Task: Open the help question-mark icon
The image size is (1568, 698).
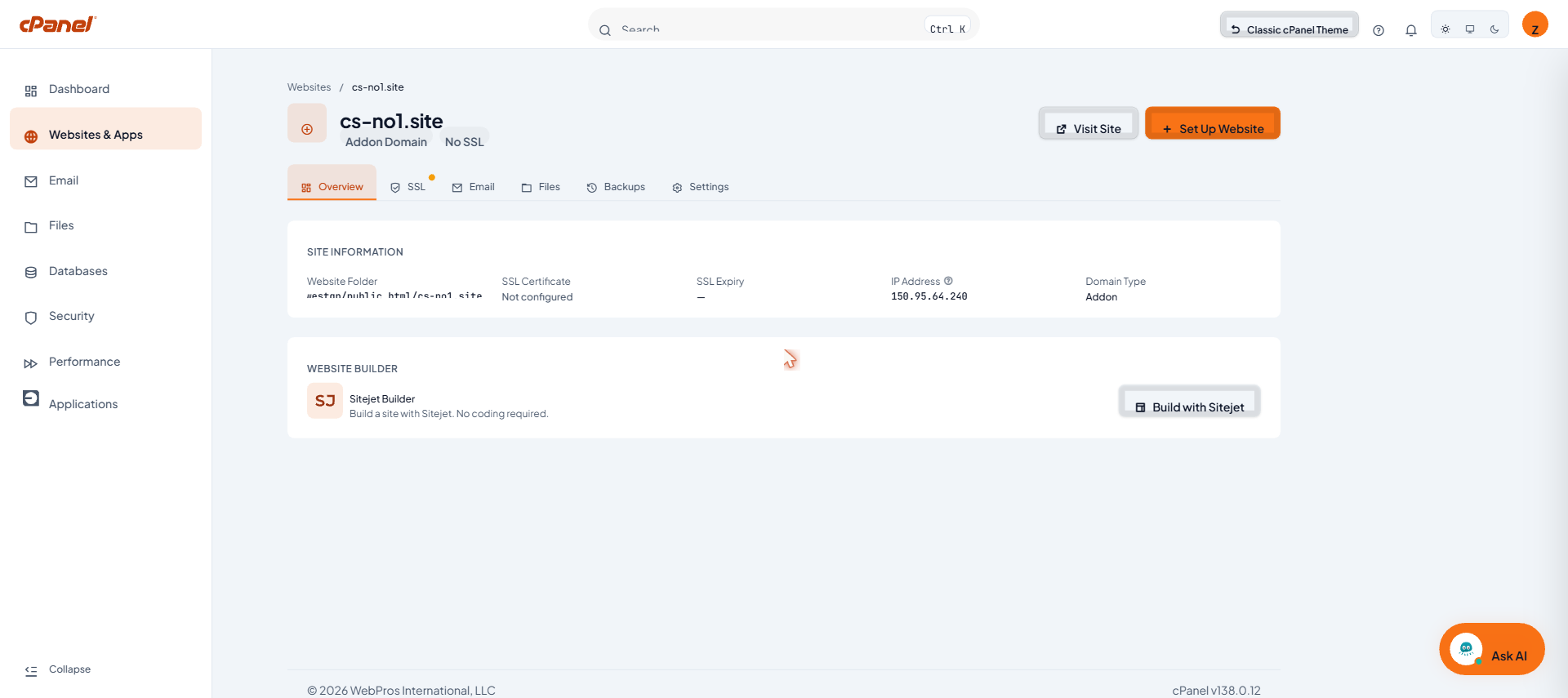Action: (1379, 30)
